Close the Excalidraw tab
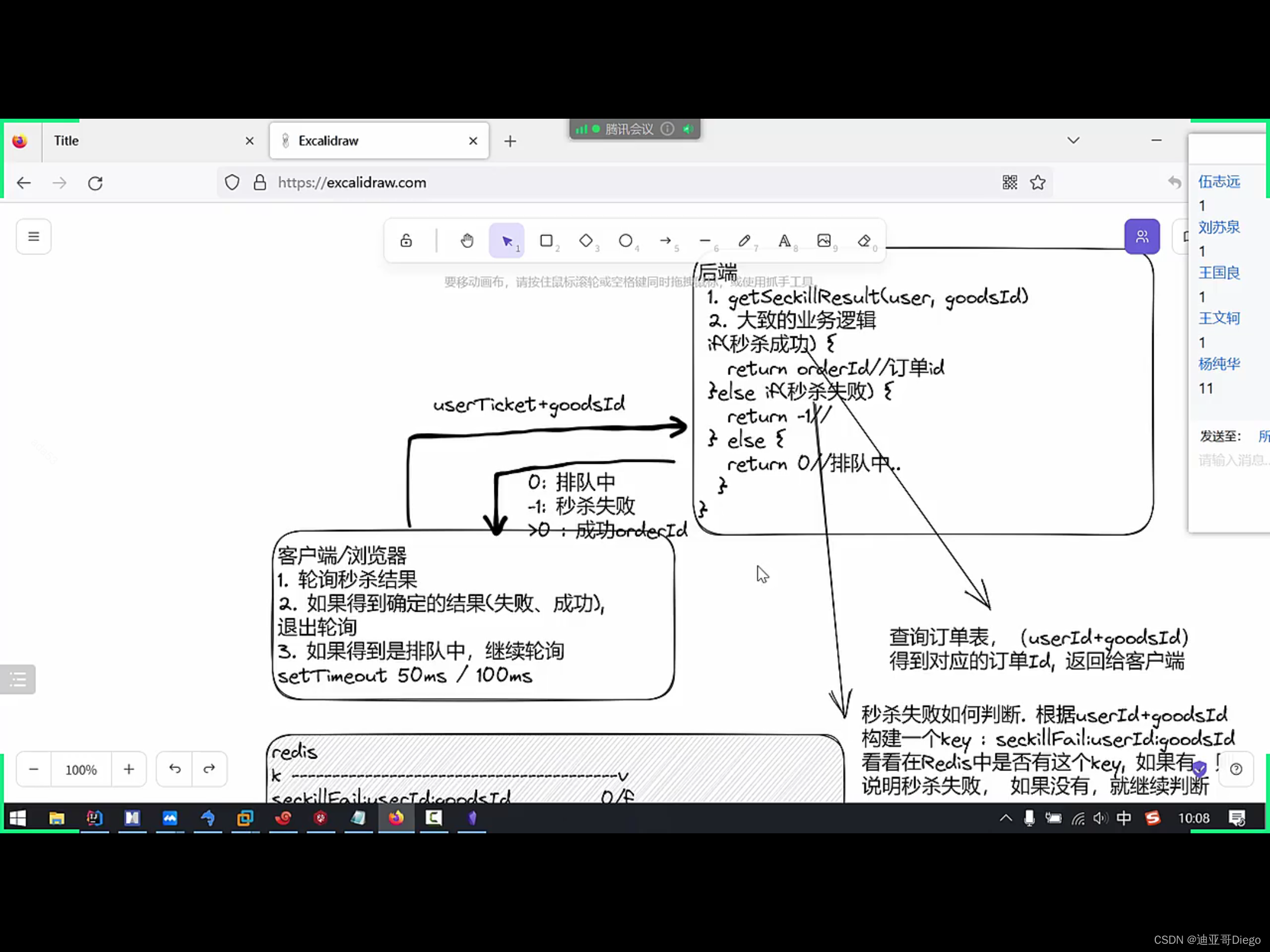 click(x=473, y=141)
